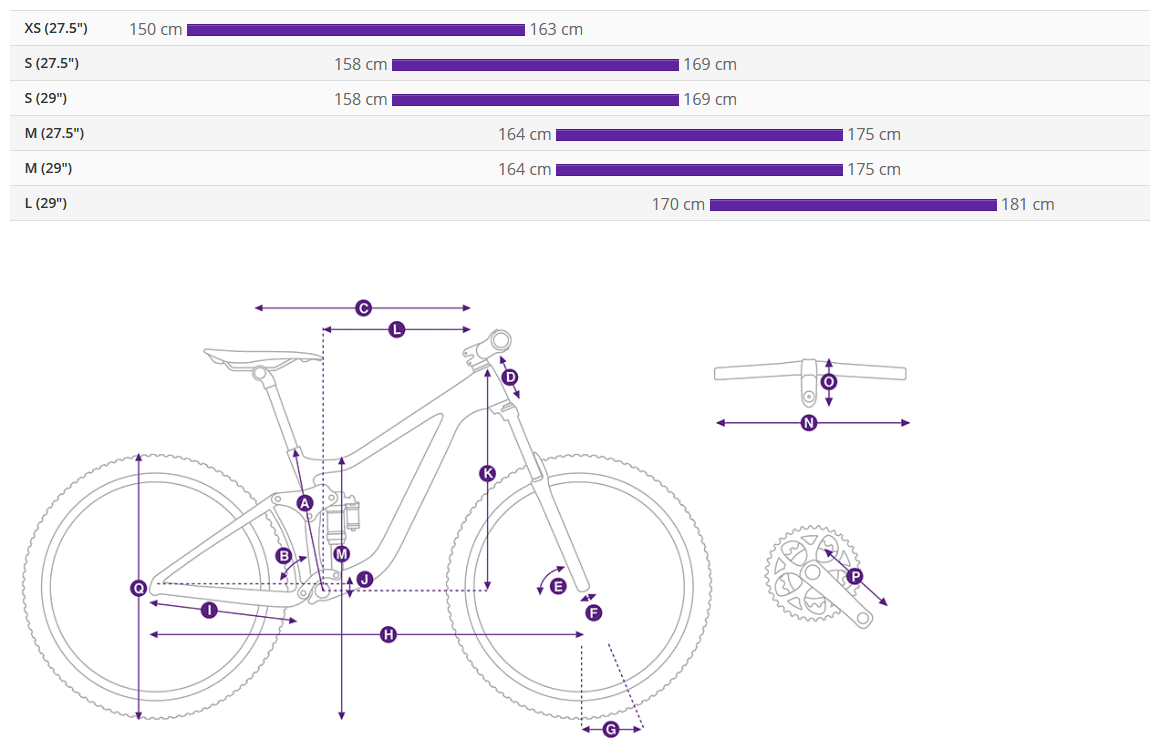Select the H wheelbase marker
The height and width of the screenshot is (745, 1171).
tap(389, 634)
